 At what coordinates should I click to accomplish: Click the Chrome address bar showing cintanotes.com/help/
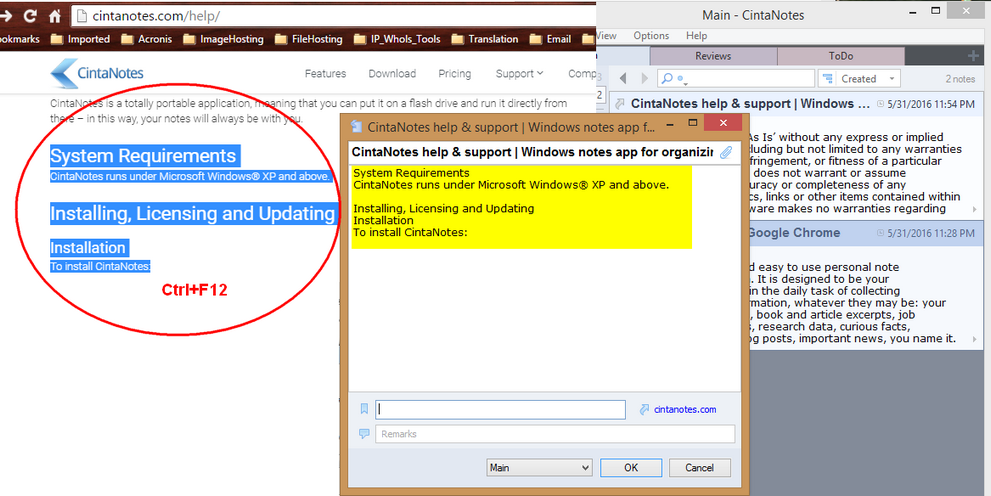[x=333, y=16]
